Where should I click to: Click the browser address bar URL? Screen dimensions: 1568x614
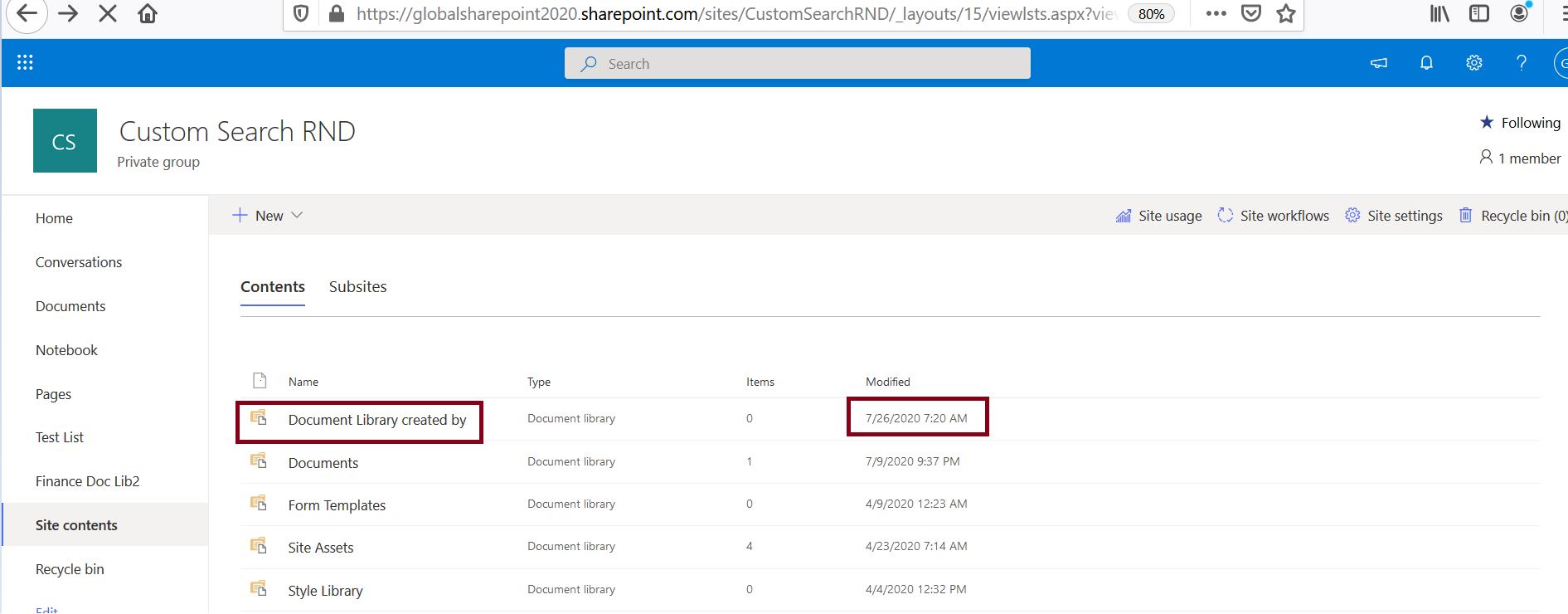coord(736,14)
